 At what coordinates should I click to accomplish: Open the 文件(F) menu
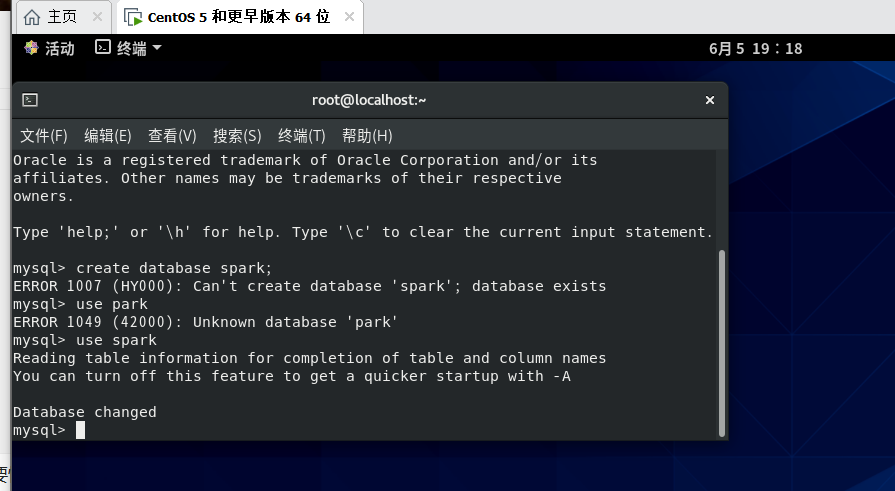click(44, 135)
